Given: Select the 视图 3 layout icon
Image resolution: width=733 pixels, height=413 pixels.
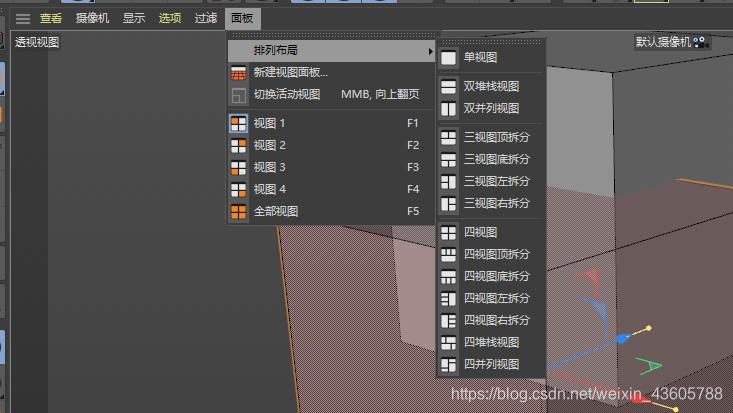Looking at the screenshot, I should tap(238, 168).
